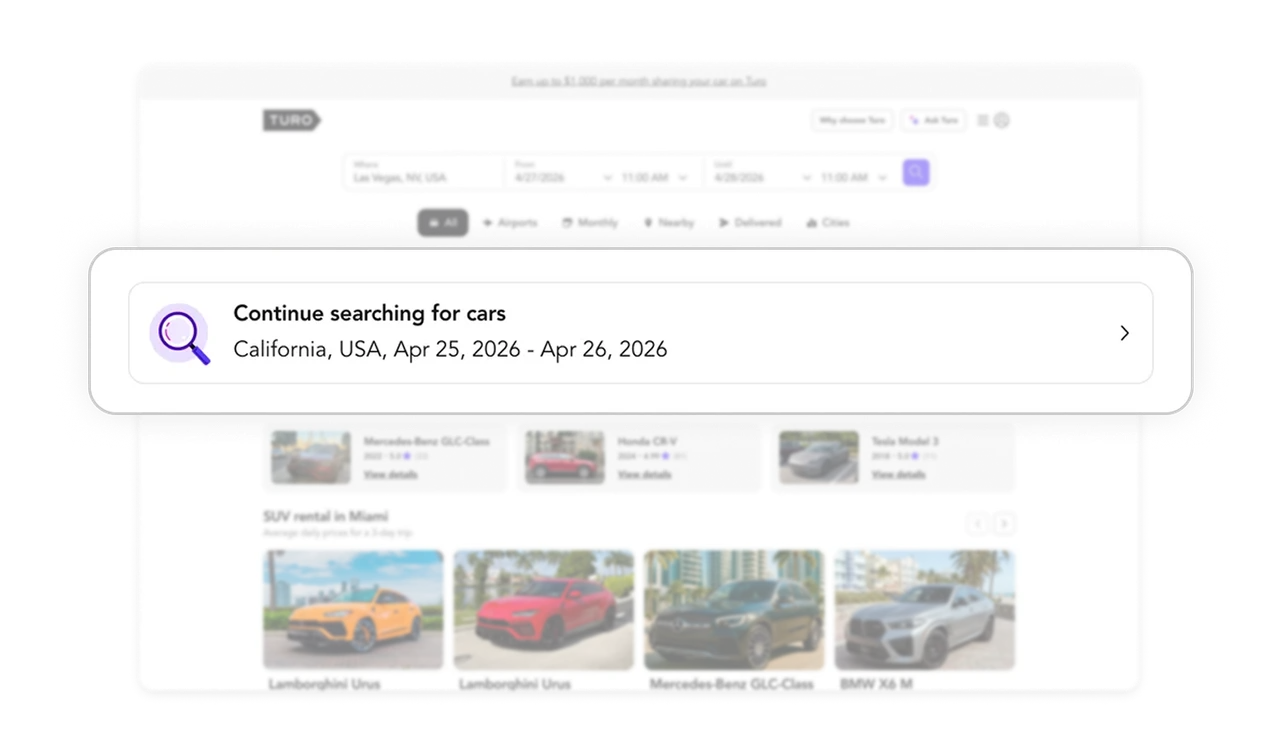Open the silver BMW X6 M photo
This screenshot has height=754, width=1280.
point(925,609)
